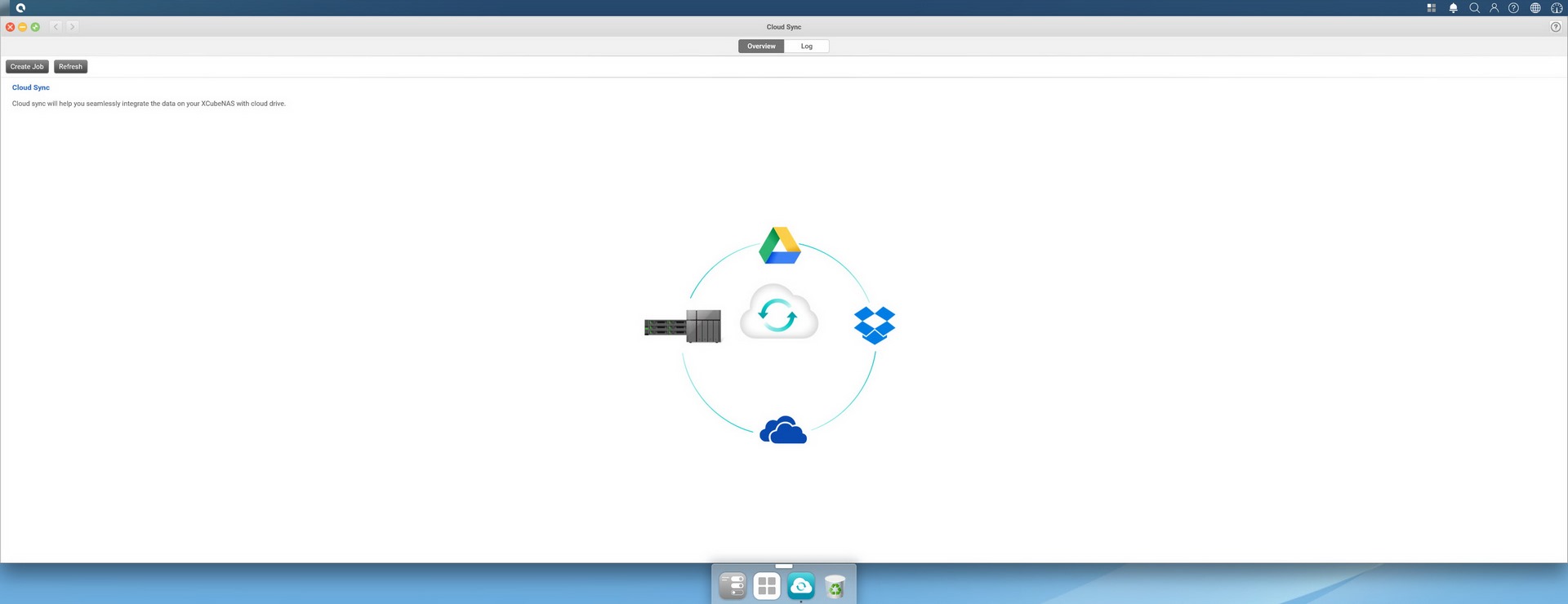Open the user account menu
Screen dimensions: 1568x604
click(x=1494, y=7)
